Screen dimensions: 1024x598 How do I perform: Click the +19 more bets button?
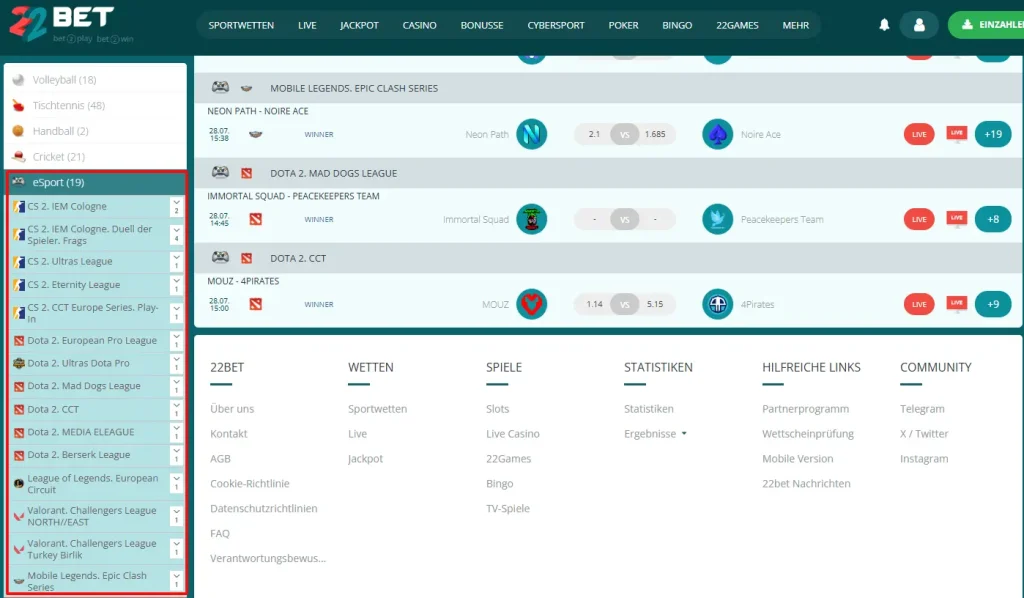click(x=993, y=134)
